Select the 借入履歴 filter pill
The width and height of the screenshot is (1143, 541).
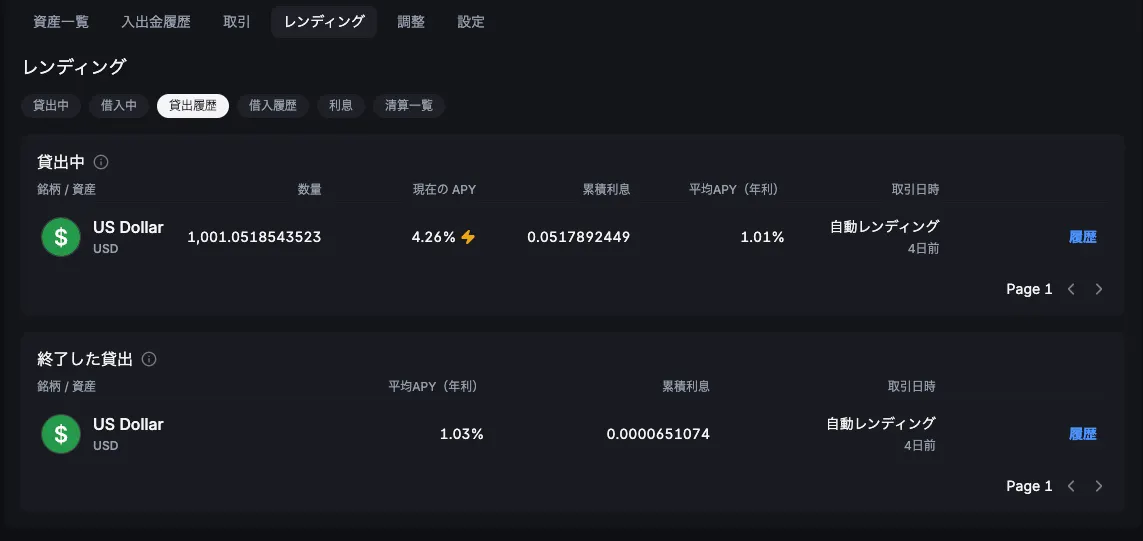(273, 105)
